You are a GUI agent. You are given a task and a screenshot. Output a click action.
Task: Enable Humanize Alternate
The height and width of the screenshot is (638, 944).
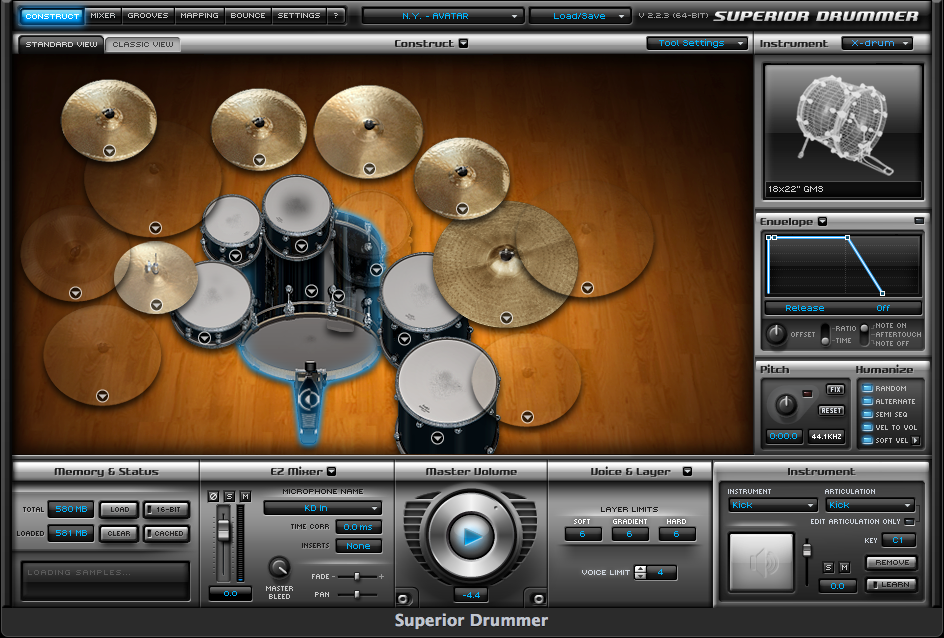click(868, 401)
